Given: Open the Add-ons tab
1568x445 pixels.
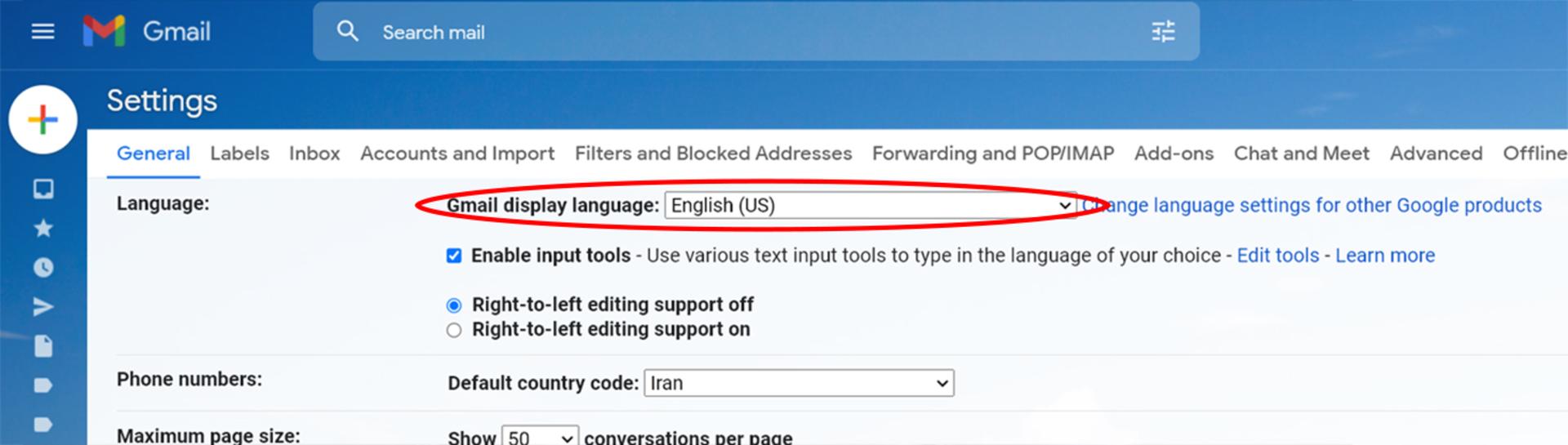Looking at the screenshot, I should [1174, 154].
